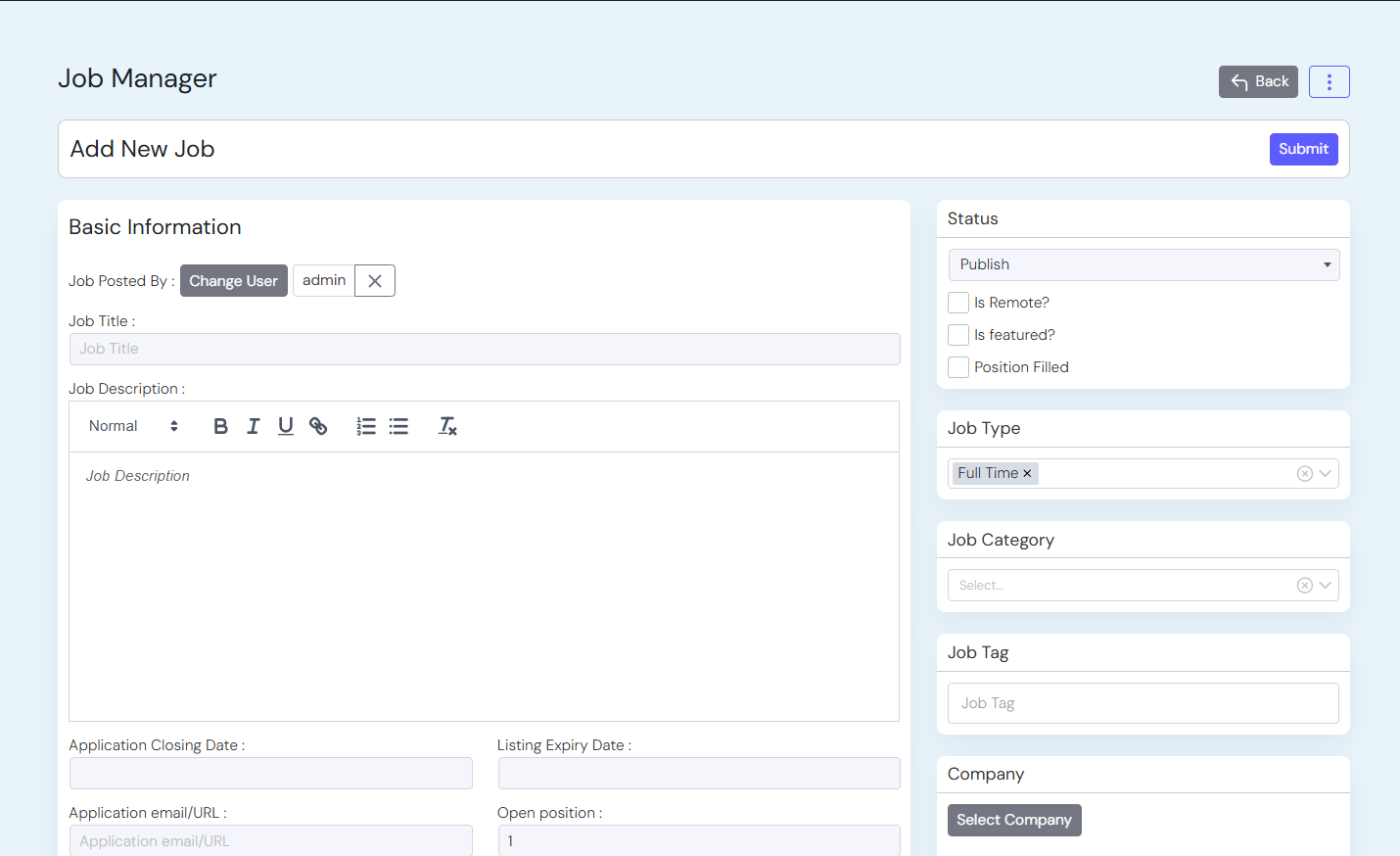
Task: Mark the job as Position Filled
Action: coord(958,367)
